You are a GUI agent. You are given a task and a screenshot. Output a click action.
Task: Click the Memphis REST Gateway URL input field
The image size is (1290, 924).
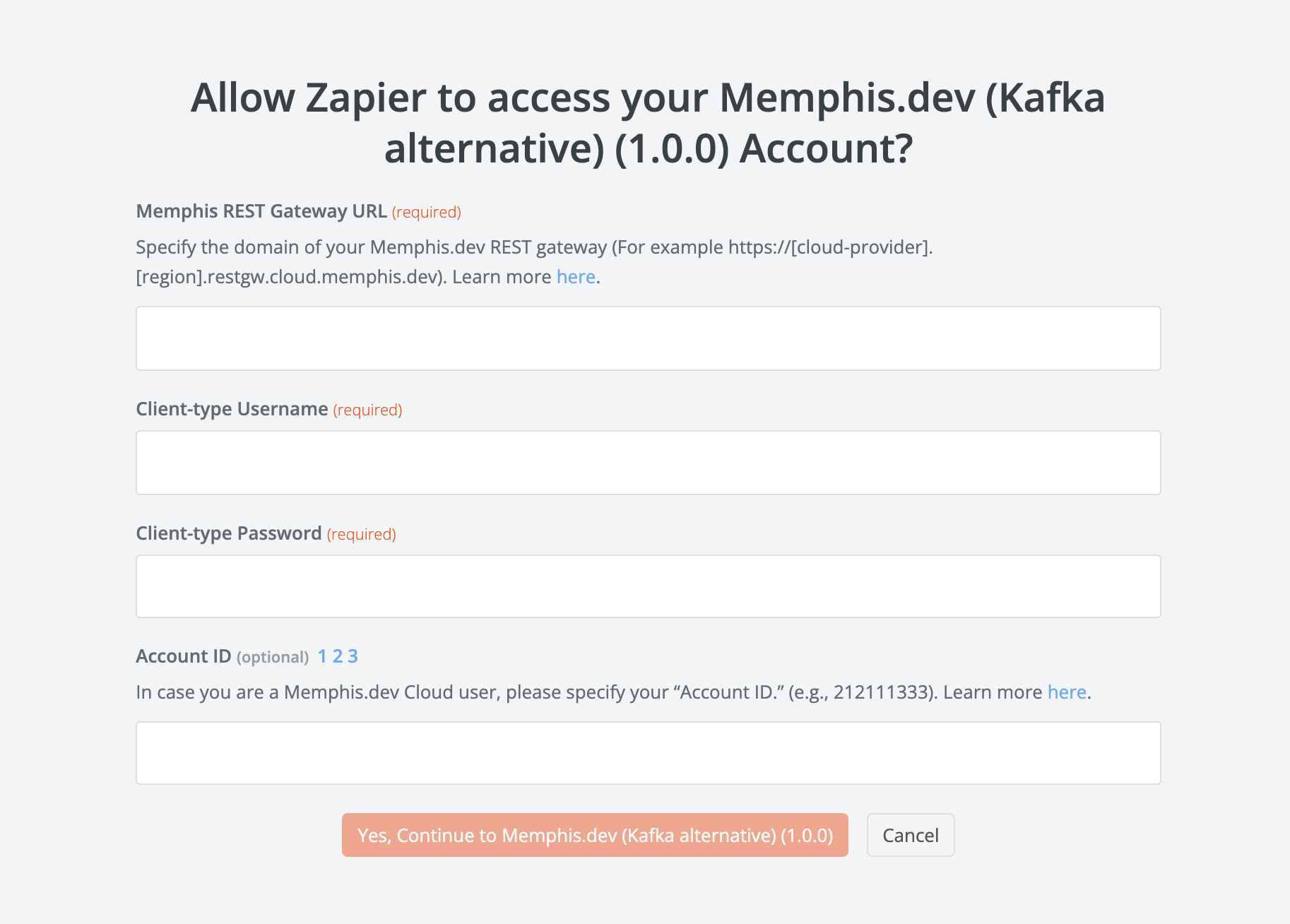click(648, 338)
